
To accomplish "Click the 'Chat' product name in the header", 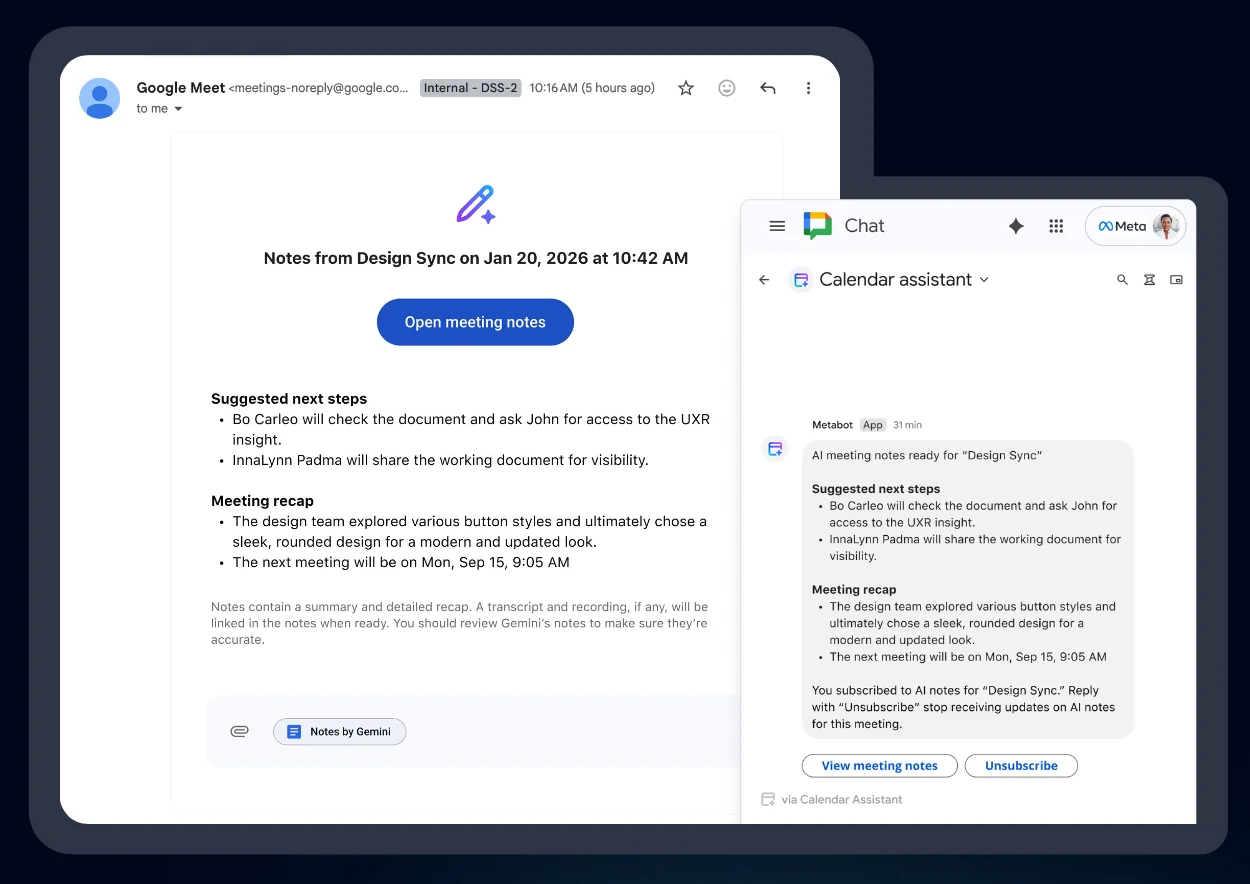I will [x=864, y=226].
